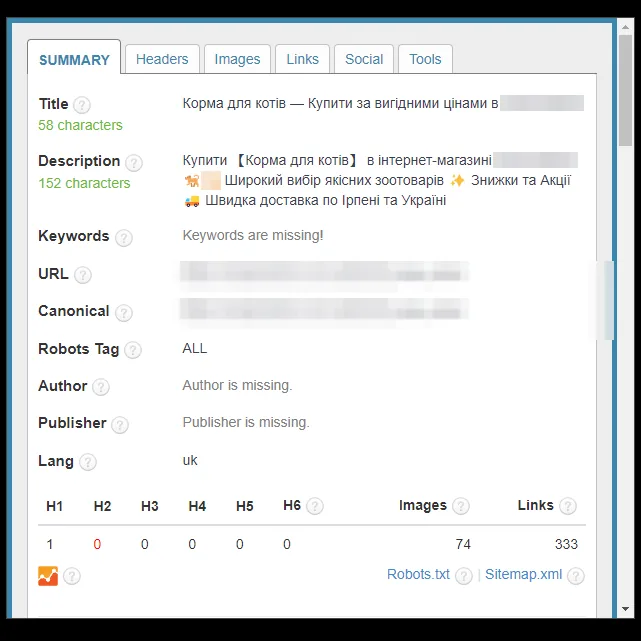641x641 pixels.
Task: Open the help icon next to H6 heading
Action: [x=315, y=506]
